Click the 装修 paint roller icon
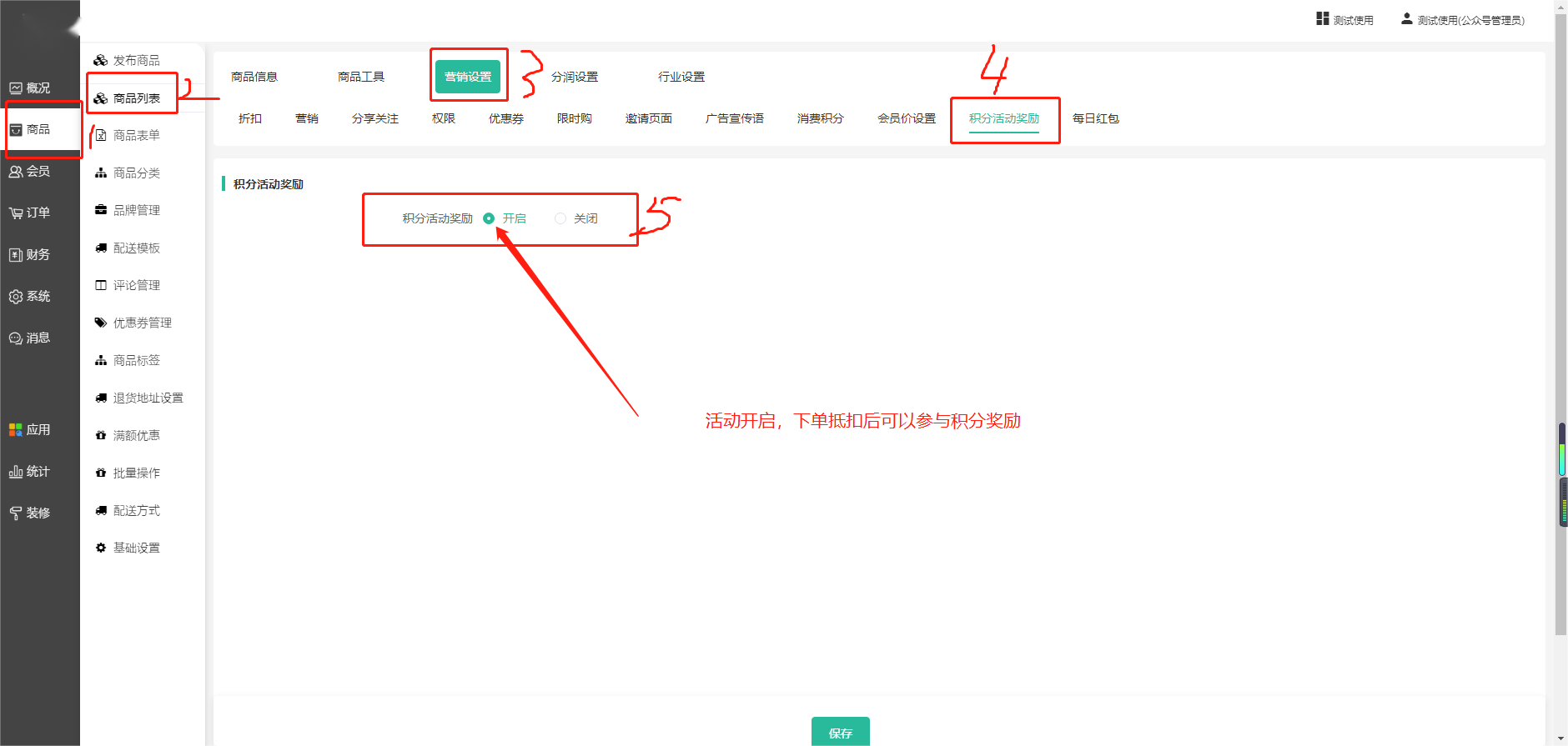 click(16, 513)
